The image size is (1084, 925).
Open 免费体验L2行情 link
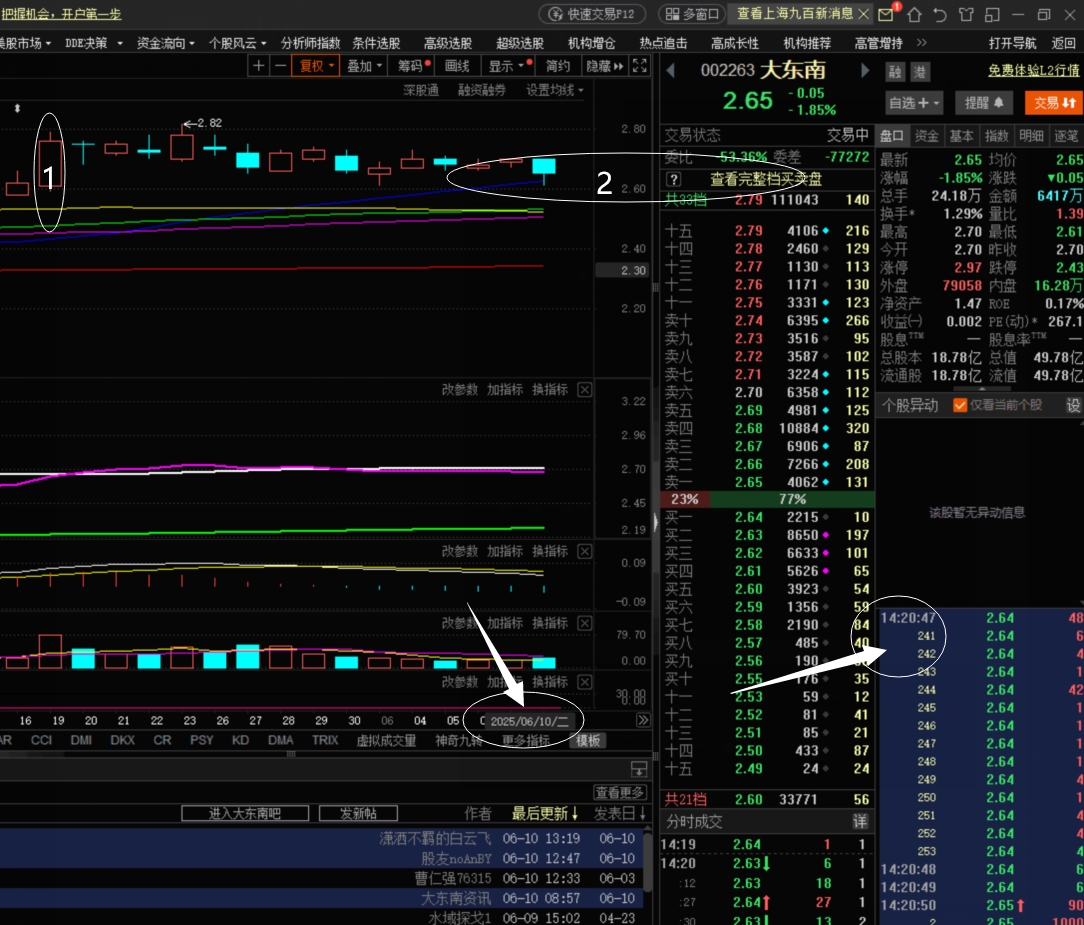(1034, 71)
